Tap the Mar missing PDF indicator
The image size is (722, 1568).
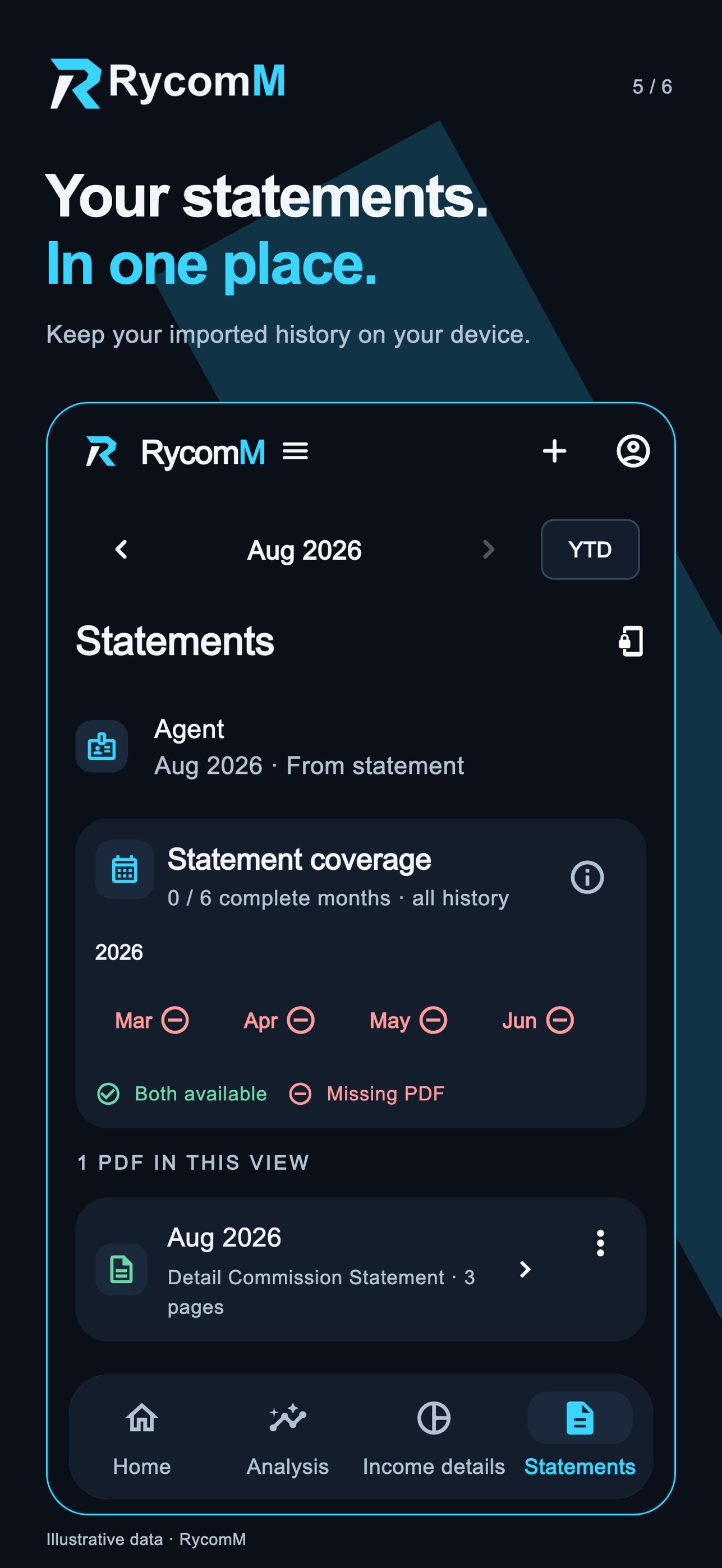[x=176, y=1020]
